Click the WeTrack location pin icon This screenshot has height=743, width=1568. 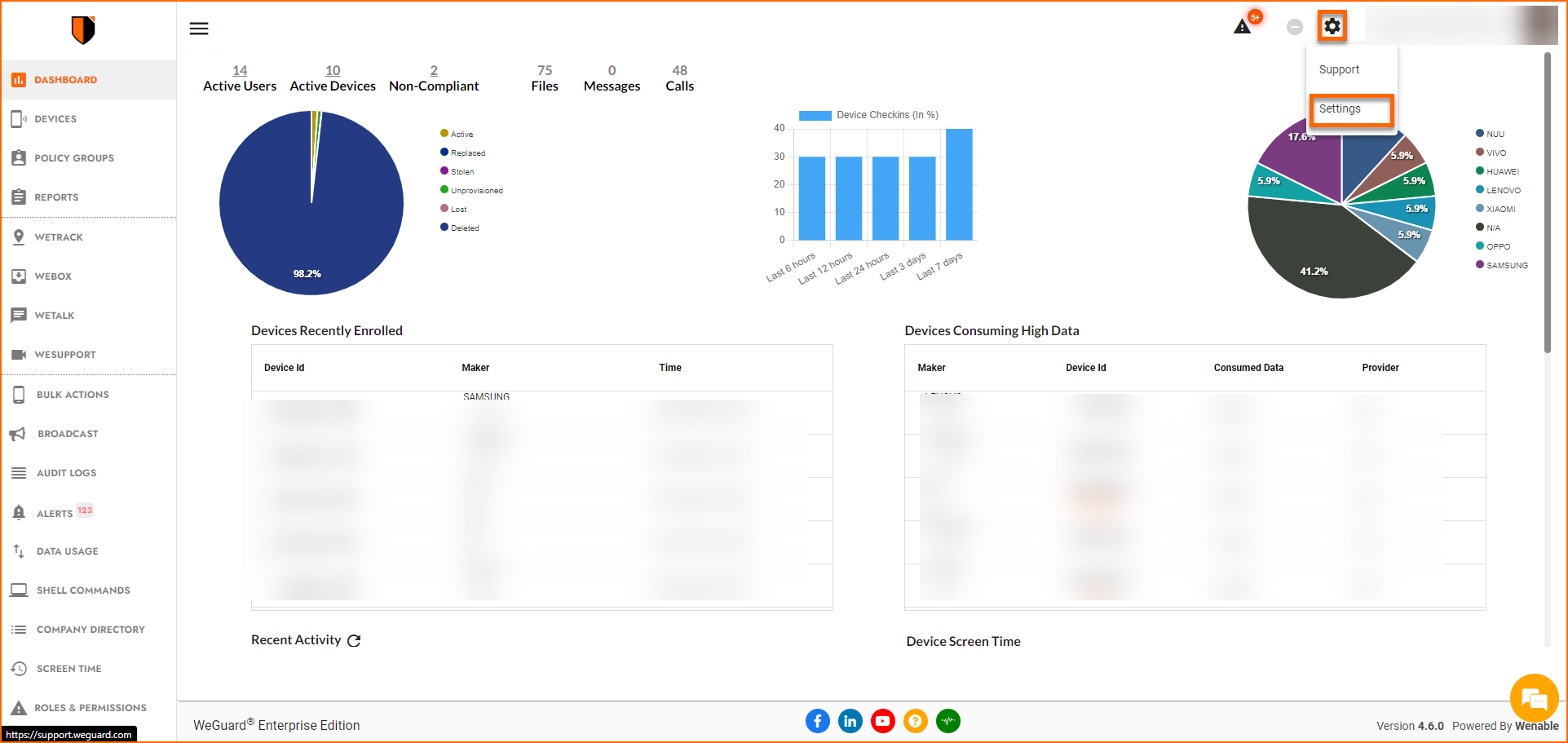pyautogui.click(x=19, y=237)
